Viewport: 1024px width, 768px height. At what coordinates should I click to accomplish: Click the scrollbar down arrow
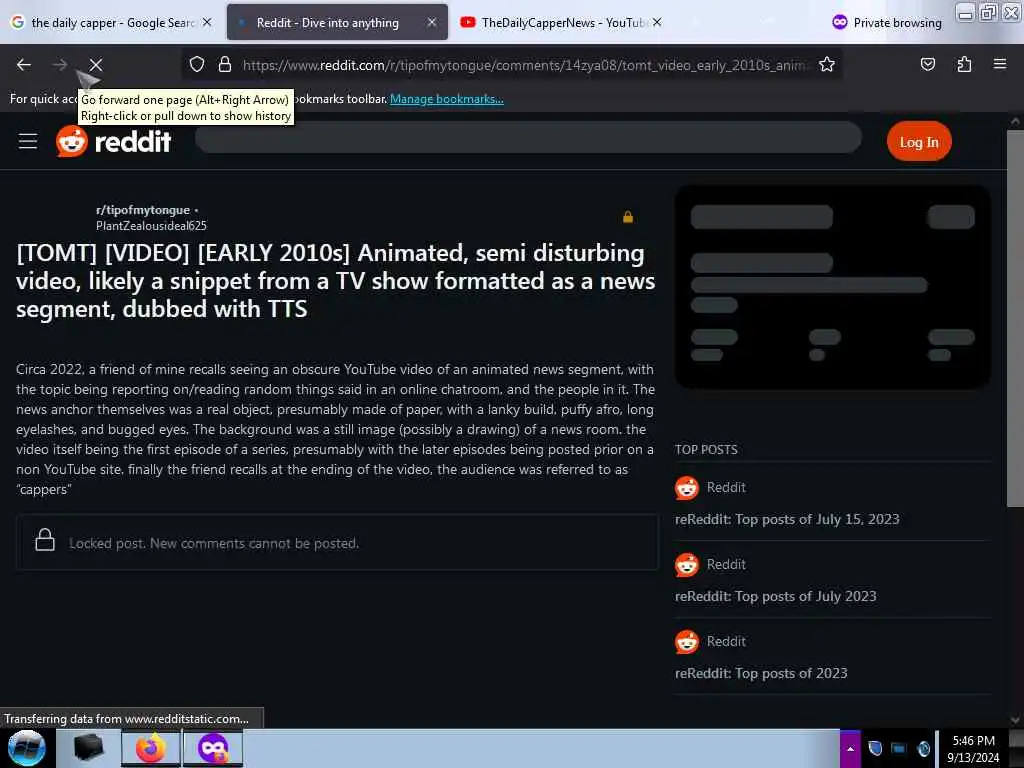(x=1015, y=720)
